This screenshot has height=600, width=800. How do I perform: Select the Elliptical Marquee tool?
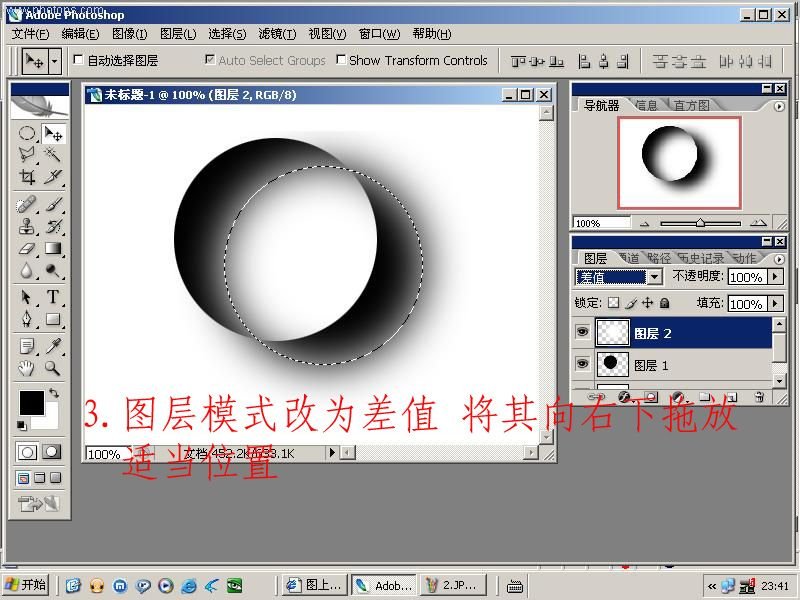point(27,133)
